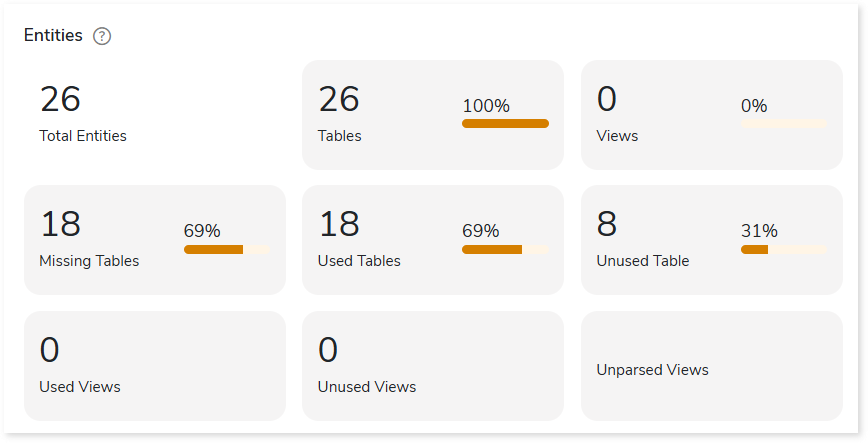The image size is (868, 443).
Task: Click the Views 0% progress bar
Action: point(784,123)
